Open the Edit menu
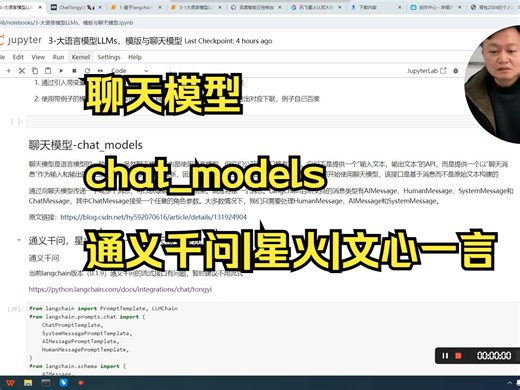Image resolution: width=520 pixels, height=390 pixels. [18, 57]
